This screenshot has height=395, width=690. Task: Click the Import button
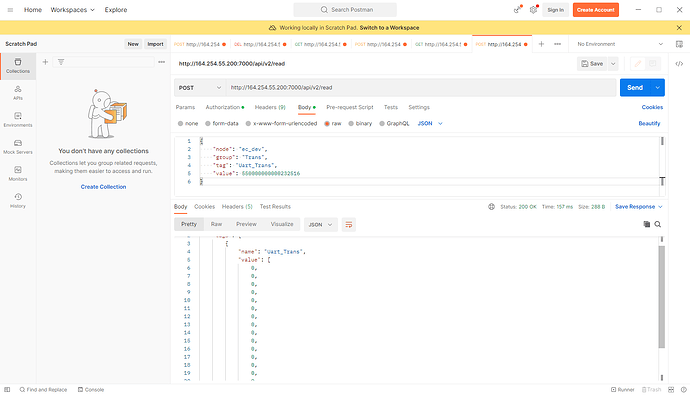click(x=155, y=44)
